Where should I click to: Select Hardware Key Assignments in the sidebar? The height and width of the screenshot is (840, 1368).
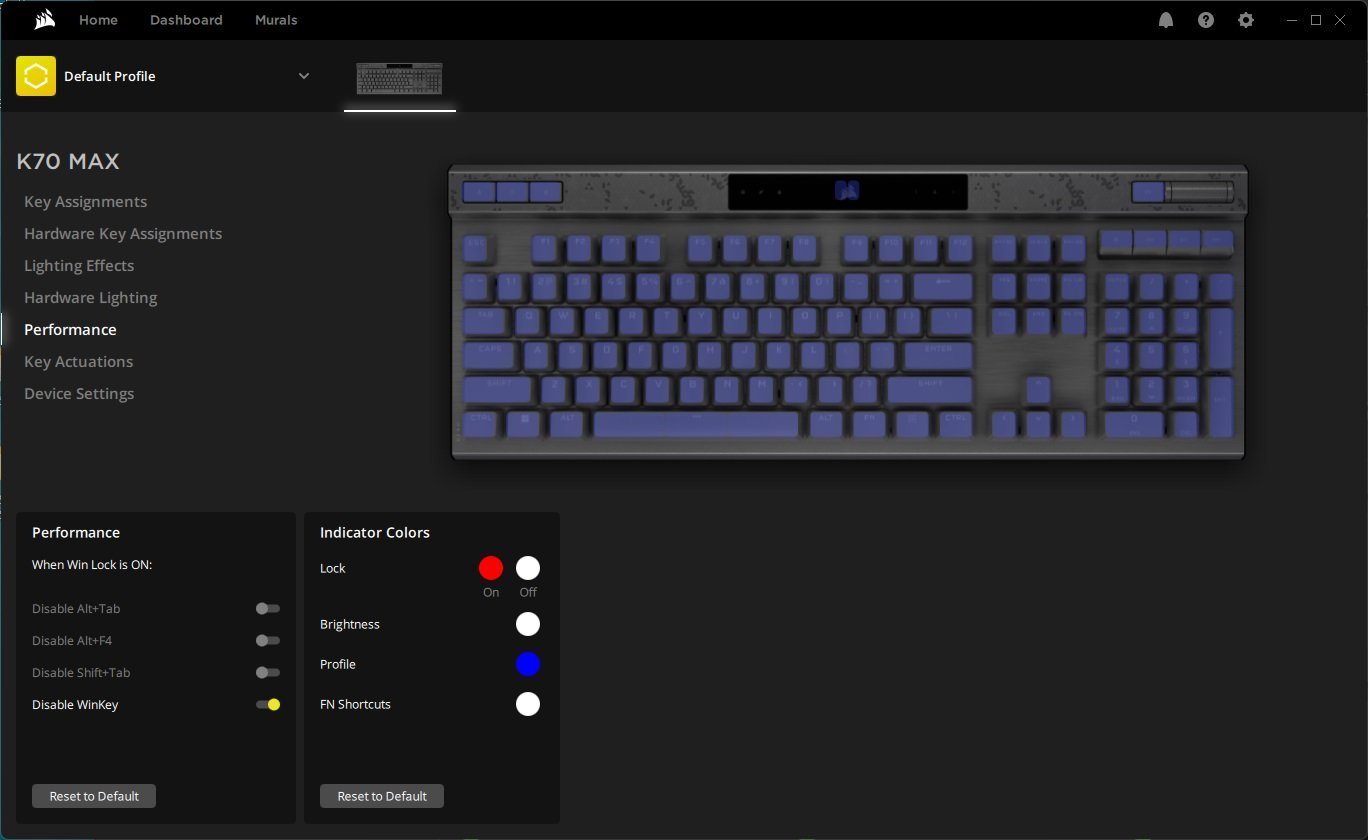tap(123, 234)
